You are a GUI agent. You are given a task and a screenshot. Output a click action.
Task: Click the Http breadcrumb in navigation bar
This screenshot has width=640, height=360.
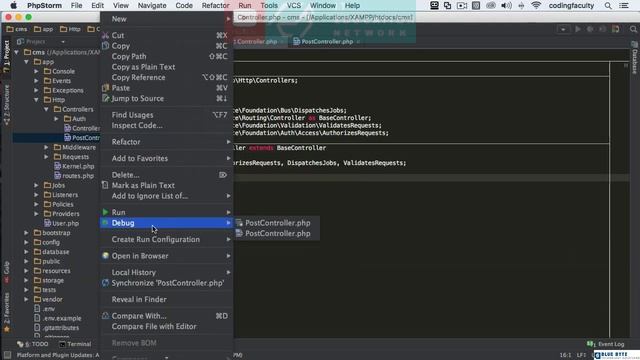pos(70,29)
